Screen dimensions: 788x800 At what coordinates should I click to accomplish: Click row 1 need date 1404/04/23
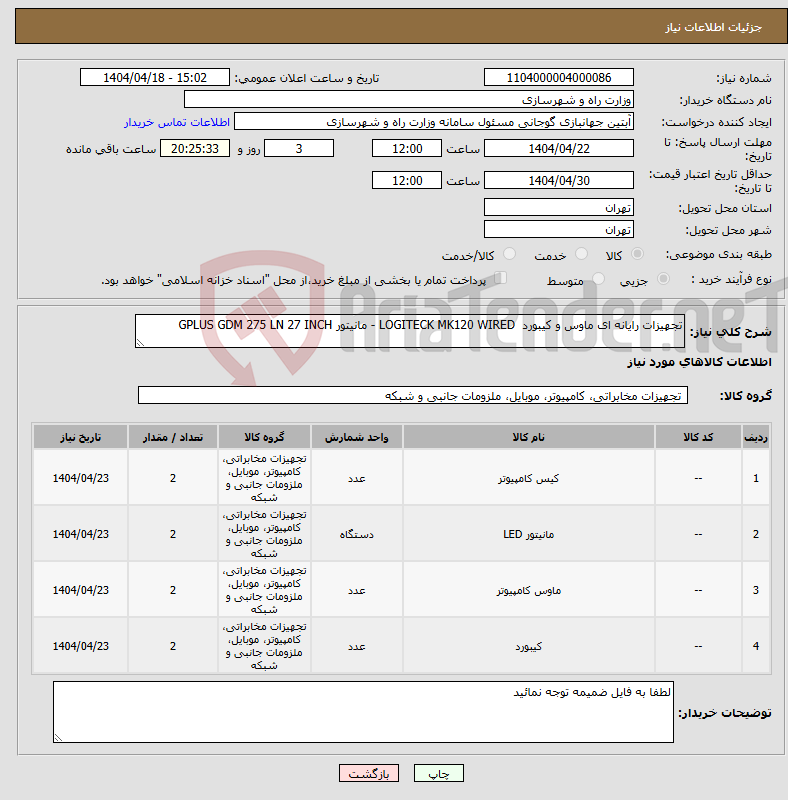pyautogui.click(x=81, y=478)
